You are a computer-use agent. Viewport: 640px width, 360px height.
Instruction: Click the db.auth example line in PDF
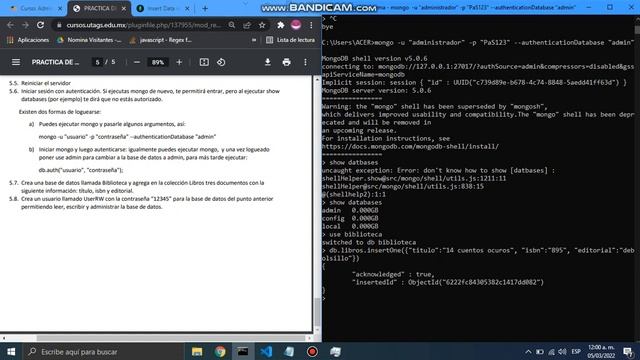pos(81,170)
